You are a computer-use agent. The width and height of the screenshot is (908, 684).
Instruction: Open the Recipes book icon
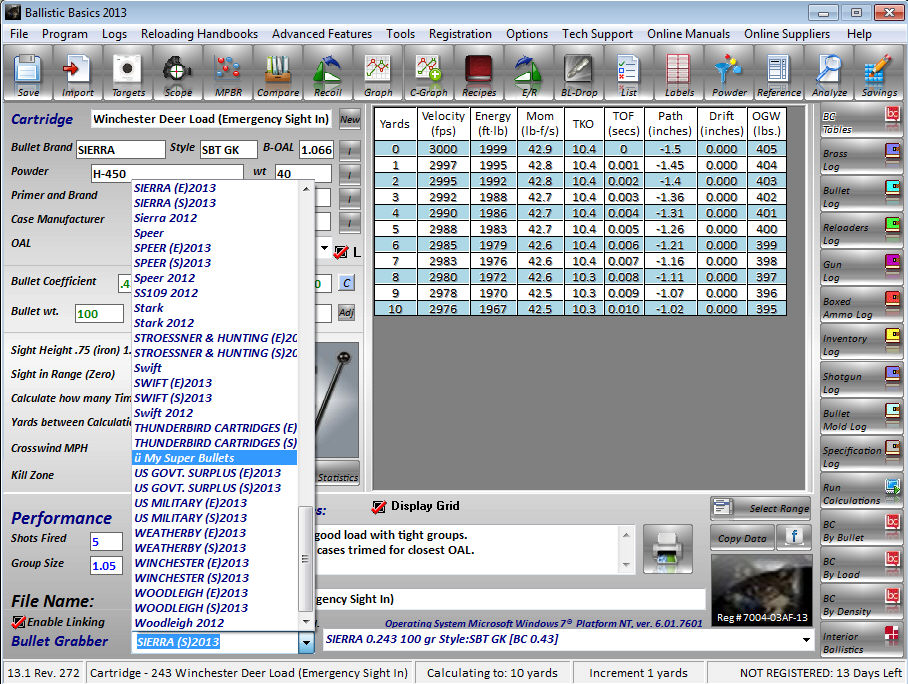479,73
